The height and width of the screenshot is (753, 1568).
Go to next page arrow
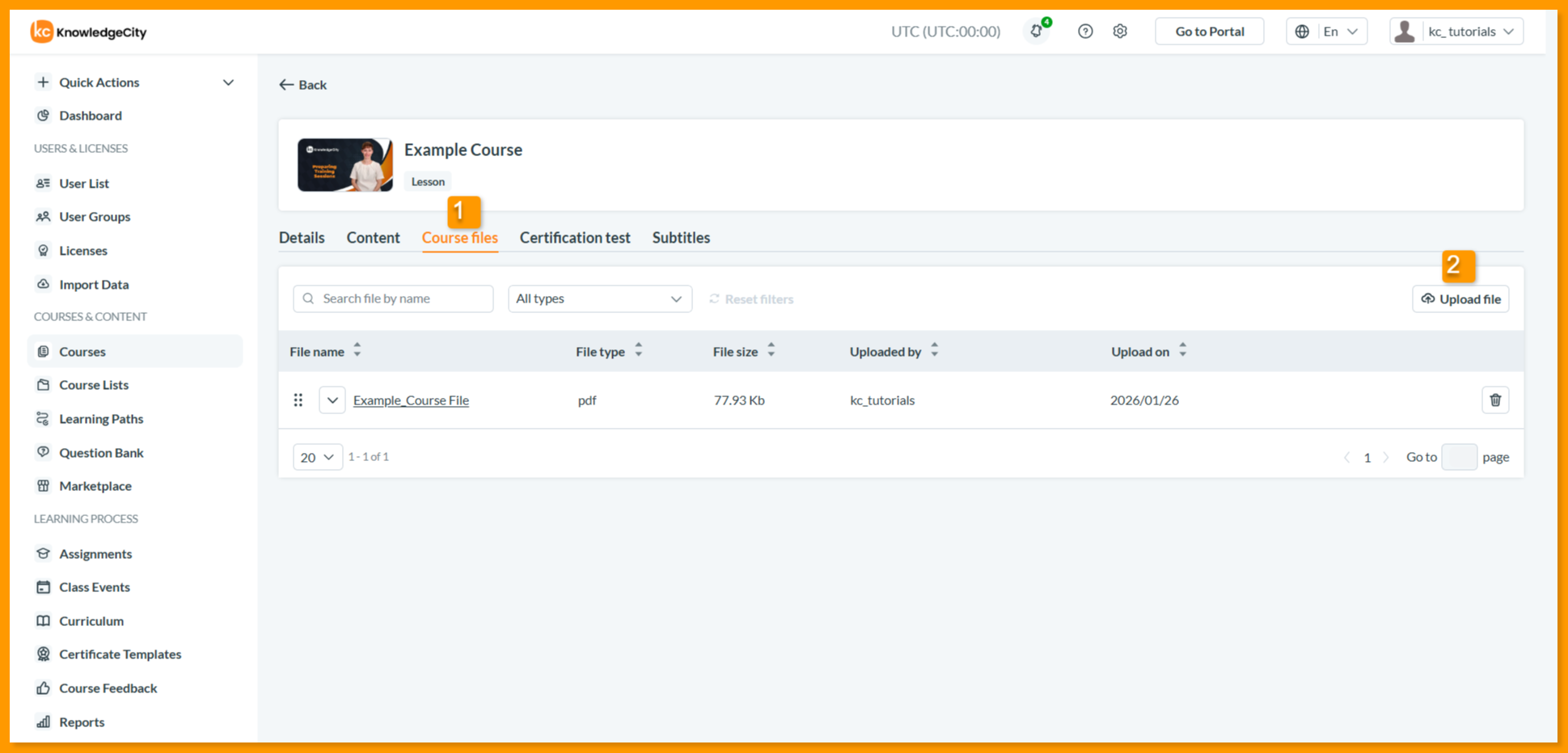coord(1386,457)
